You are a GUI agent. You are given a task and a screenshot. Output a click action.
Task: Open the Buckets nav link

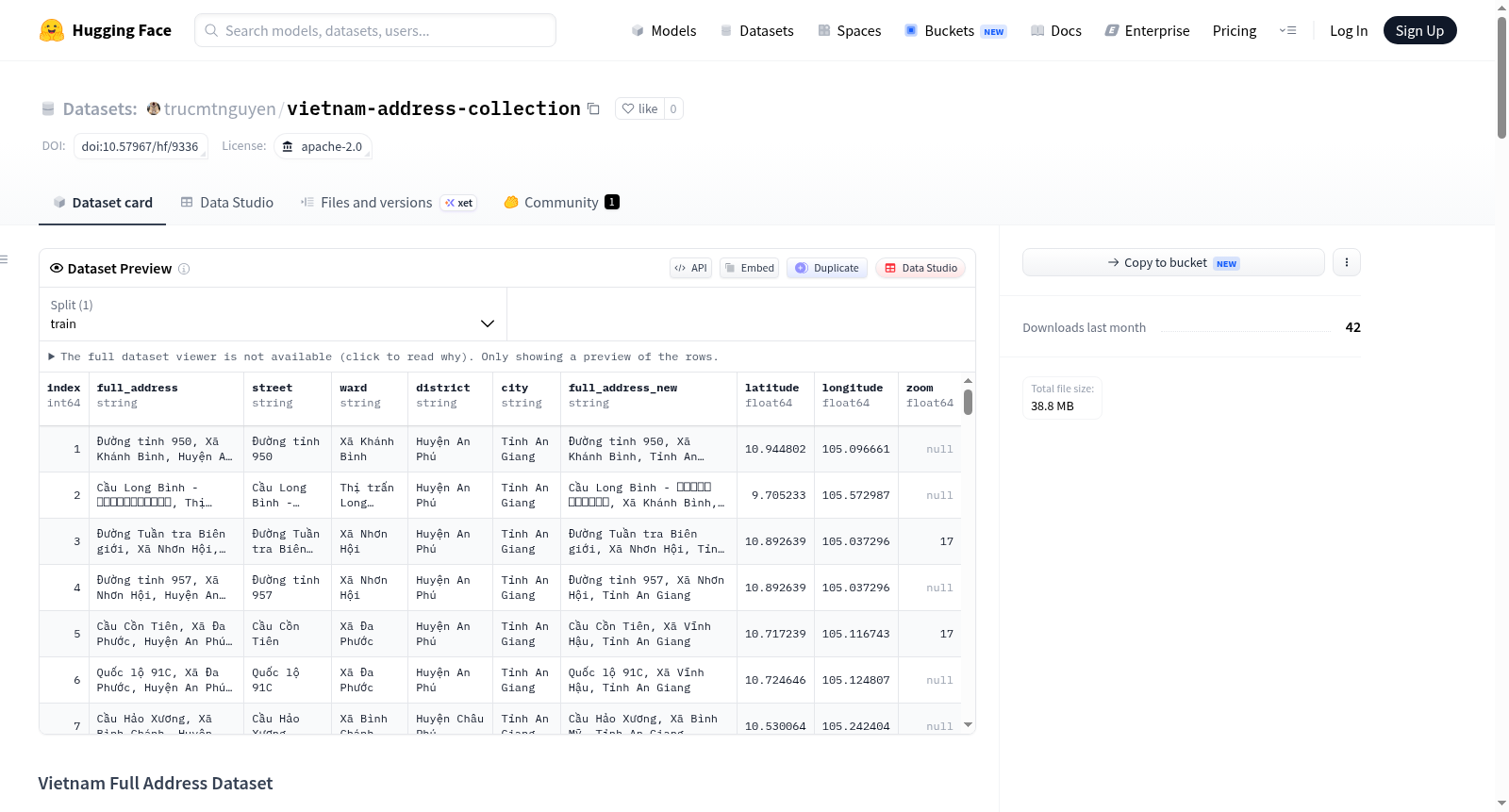[x=955, y=31]
